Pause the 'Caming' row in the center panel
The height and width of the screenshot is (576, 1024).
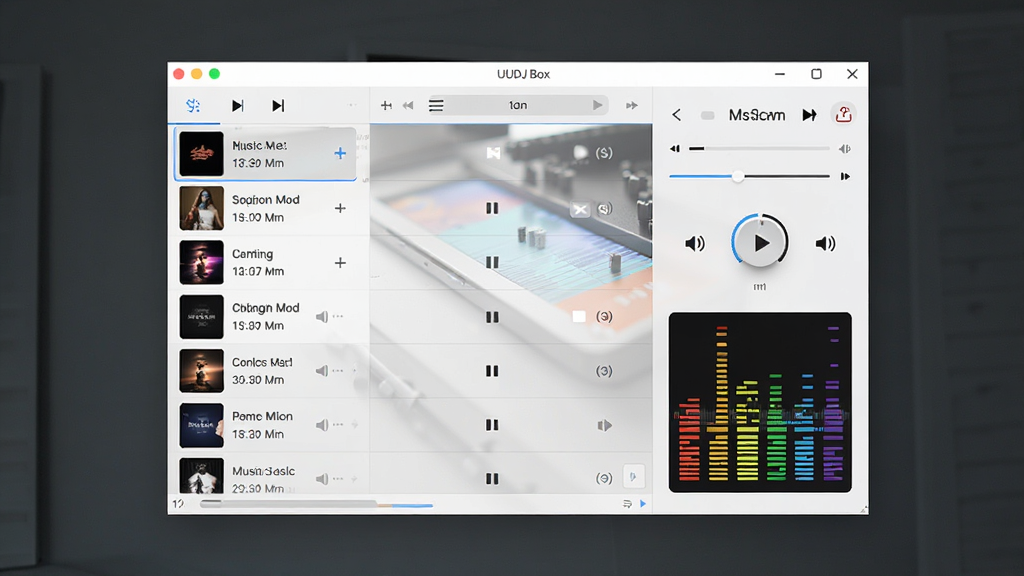[x=492, y=263]
